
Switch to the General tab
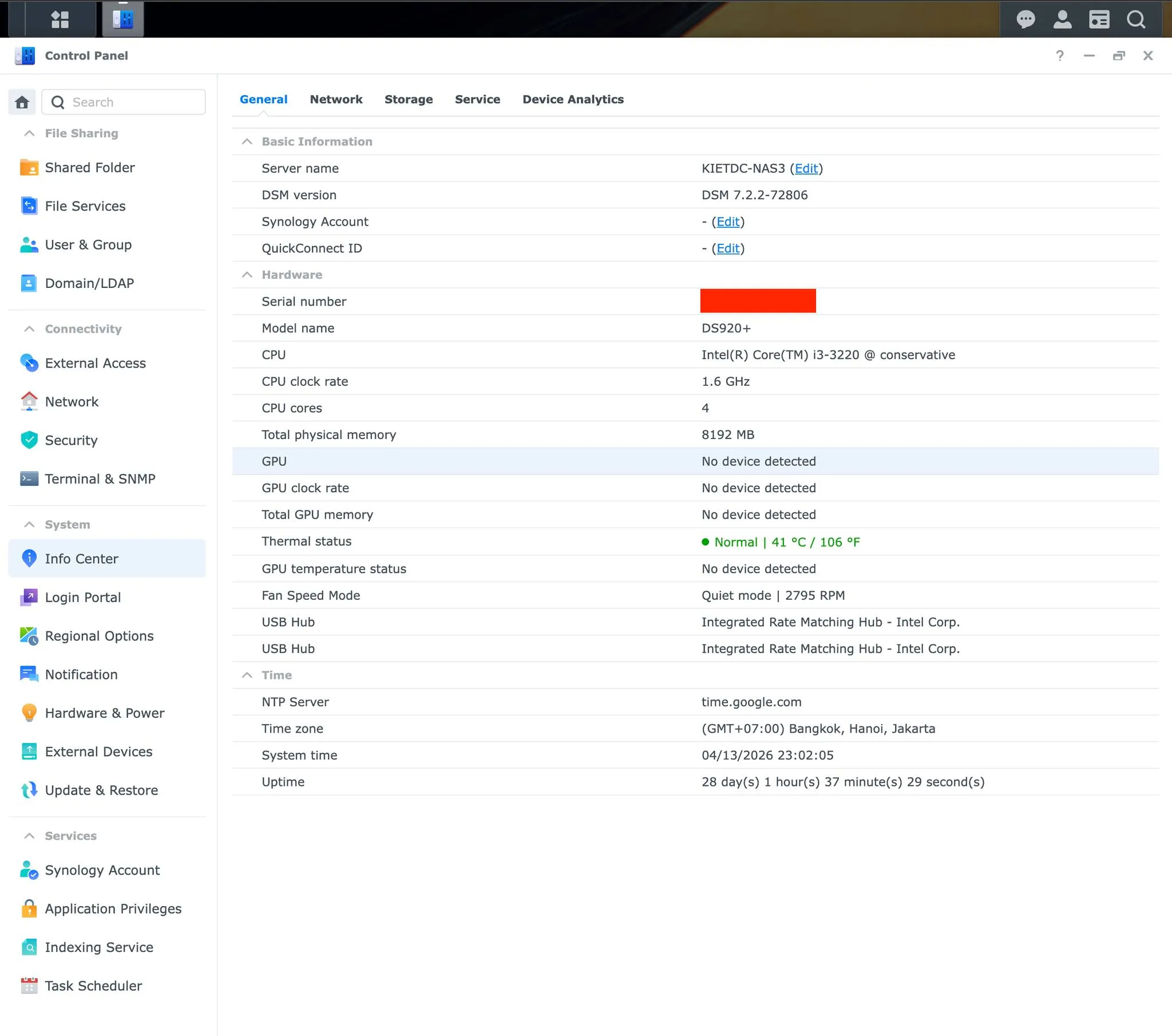[x=264, y=99]
